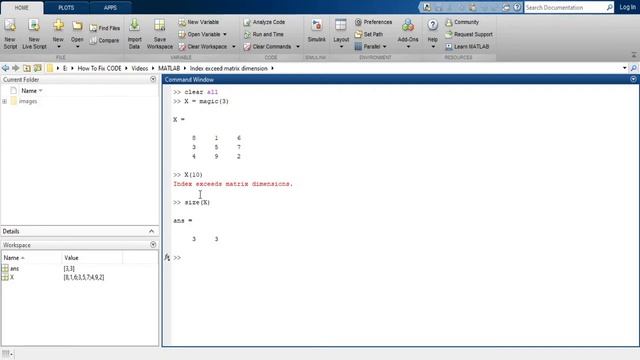Click the up one level folder icon

click(x=27, y=68)
